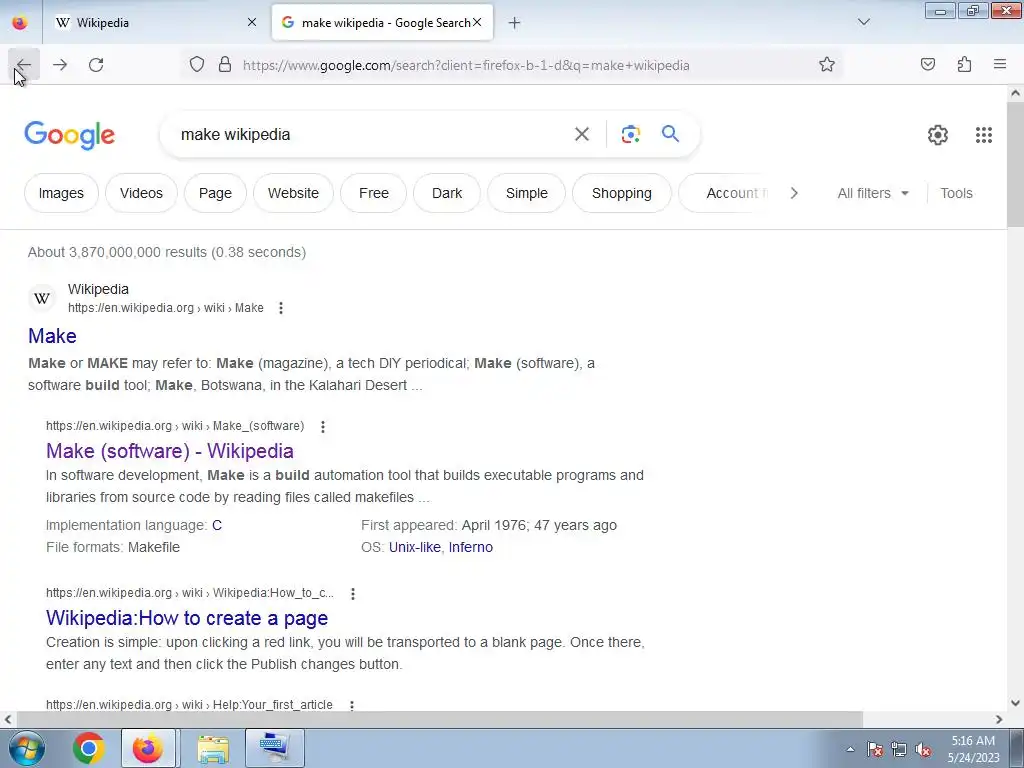Click into the Google search input field
The height and width of the screenshot is (768, 1024).
tap(370, 135)
